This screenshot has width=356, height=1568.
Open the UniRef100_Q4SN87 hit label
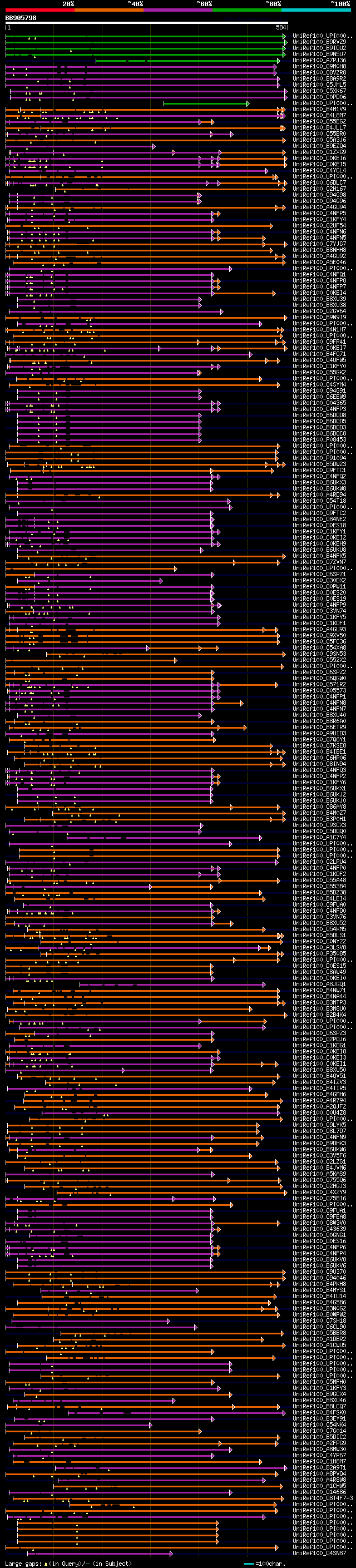319,1552
